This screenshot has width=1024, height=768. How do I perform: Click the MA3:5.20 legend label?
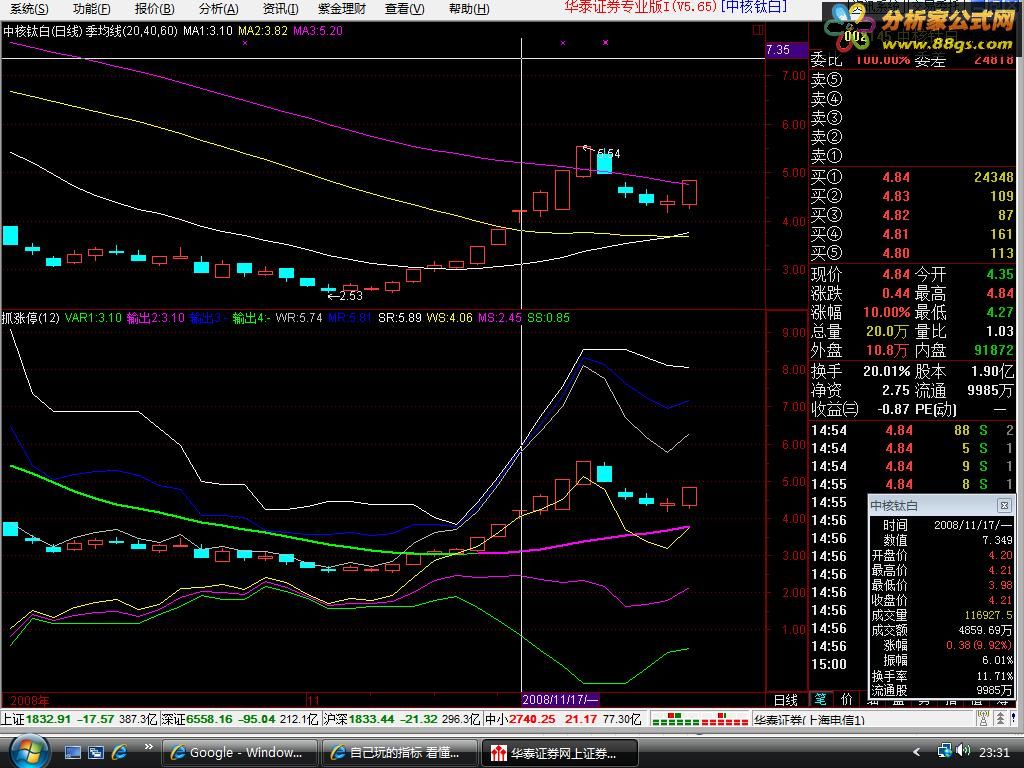click(318, 31)
